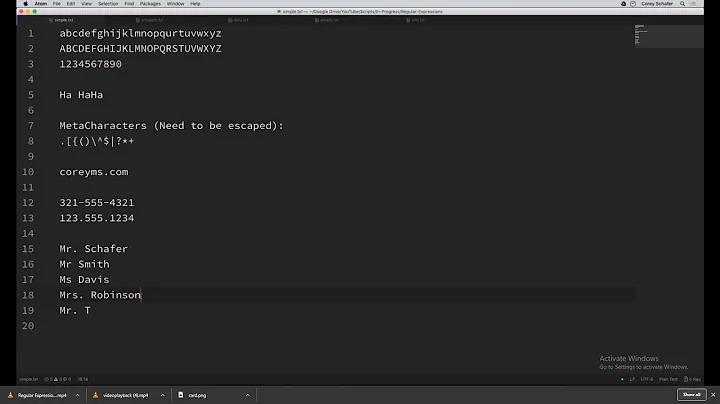The width and height of the screenshot is (720, 404).
Task: Change the LF line ending setting
Action: click(632, 379)
